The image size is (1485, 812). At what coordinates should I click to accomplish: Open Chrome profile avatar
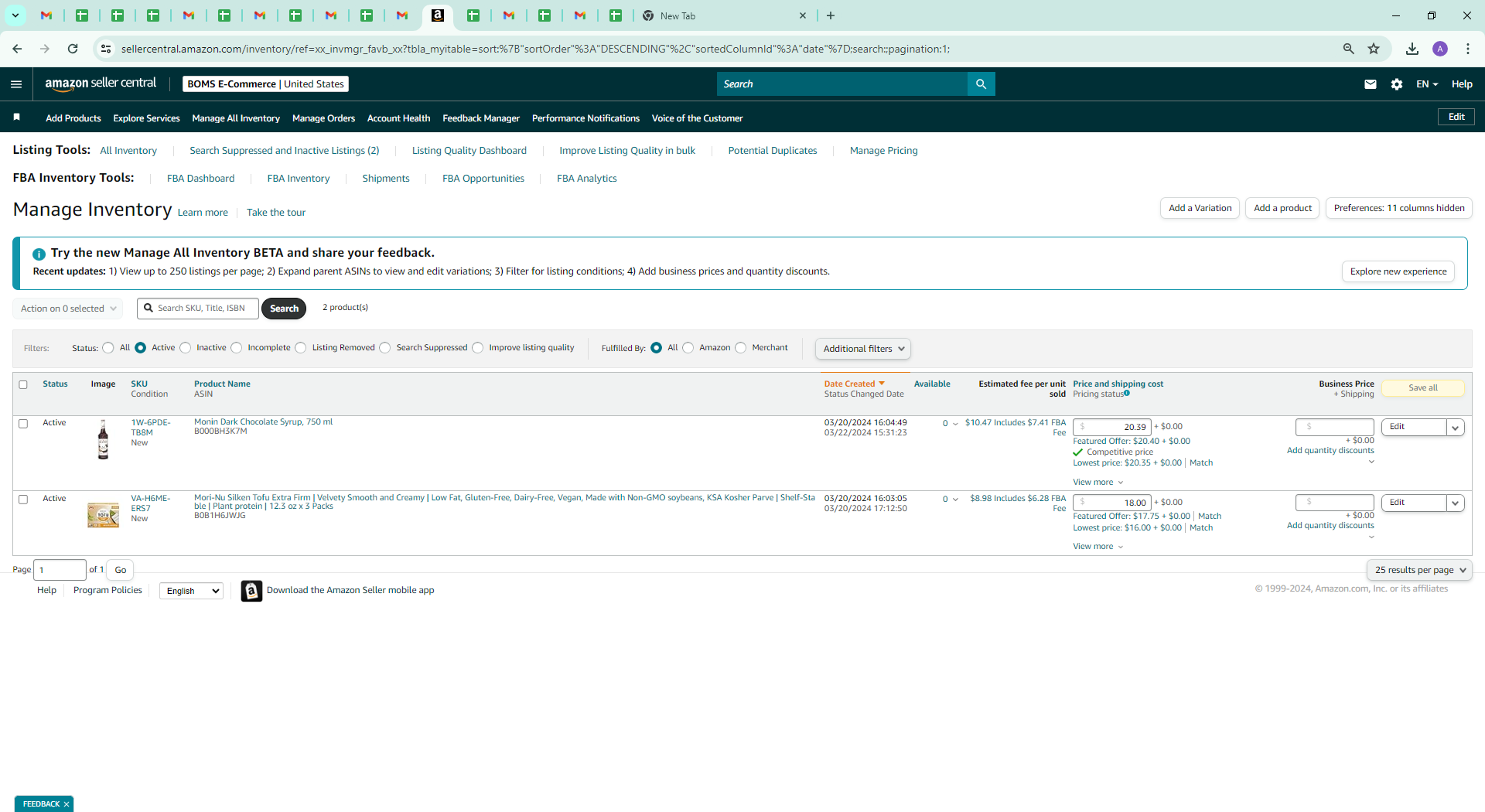1440,49
